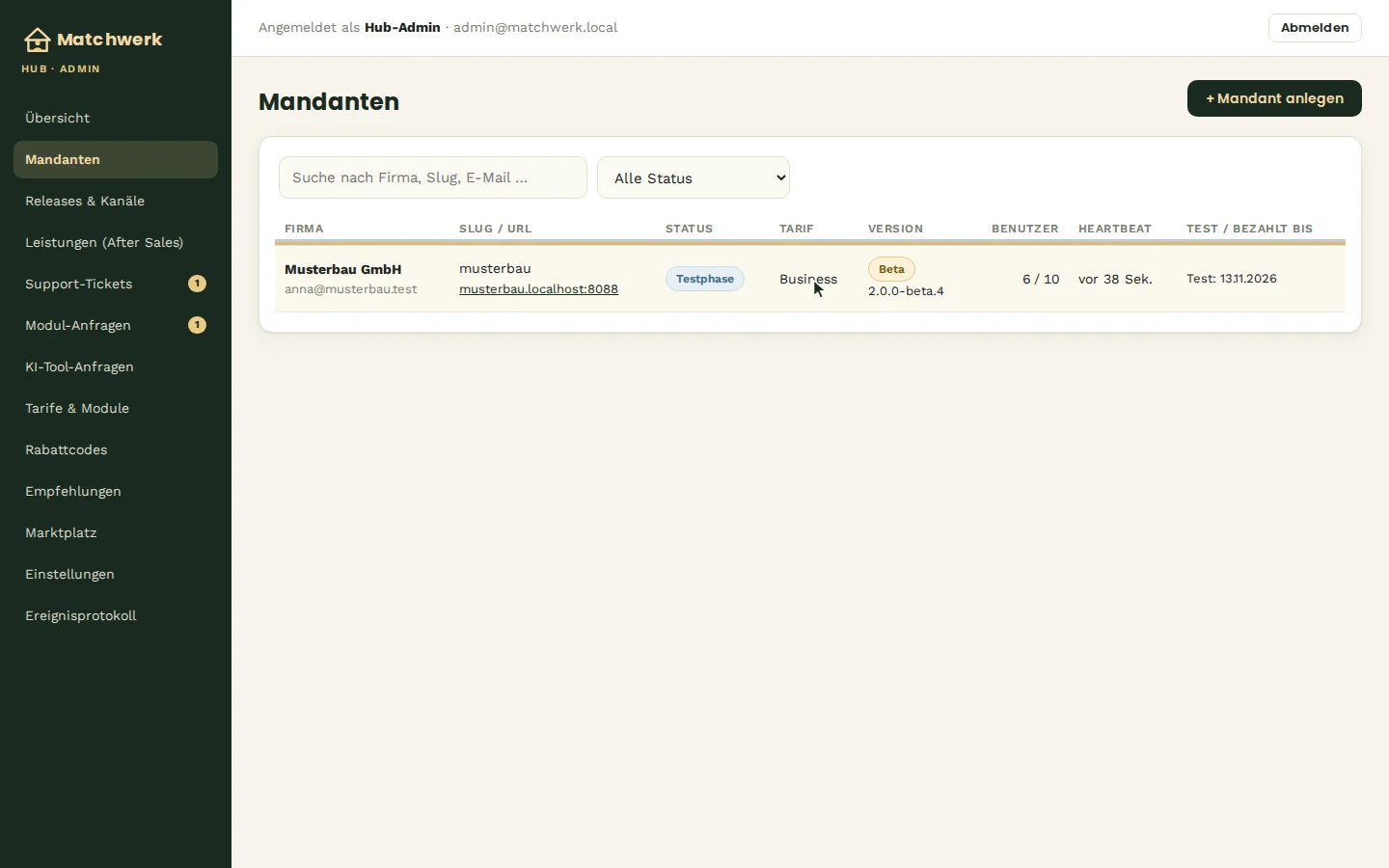Select the Musterbau GmbH company name
Image resolution: width=1389 pixels, height=868 pixels.
342,270
